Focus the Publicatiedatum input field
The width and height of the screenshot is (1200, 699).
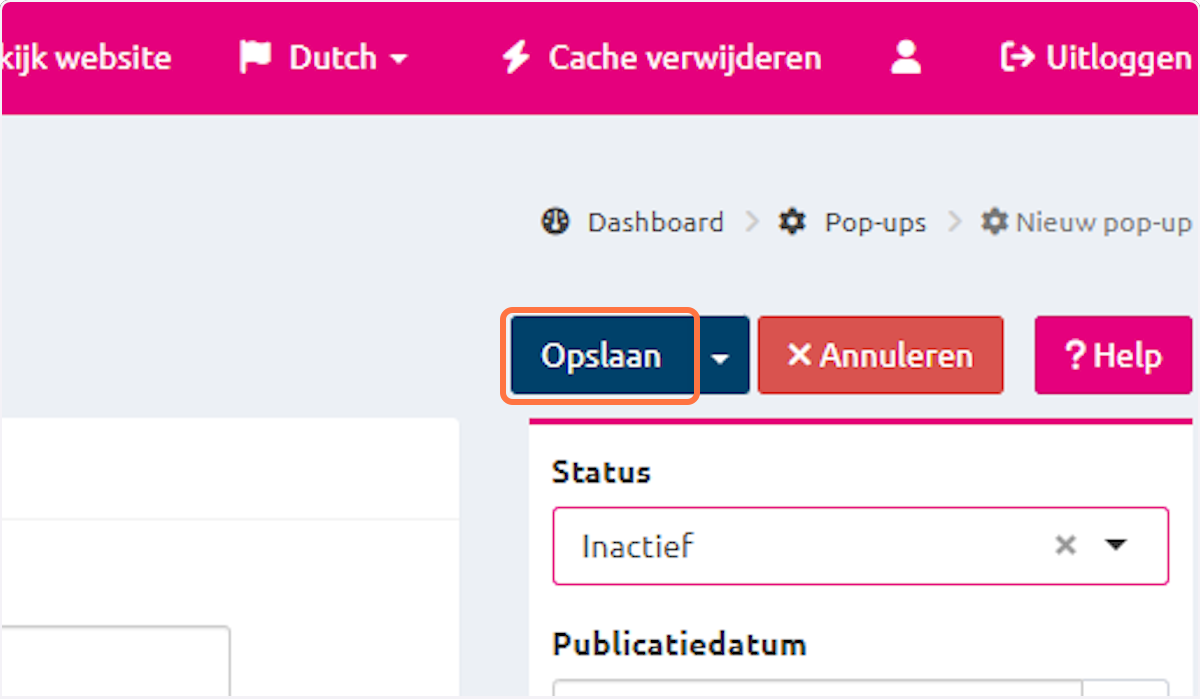(815, 689)
